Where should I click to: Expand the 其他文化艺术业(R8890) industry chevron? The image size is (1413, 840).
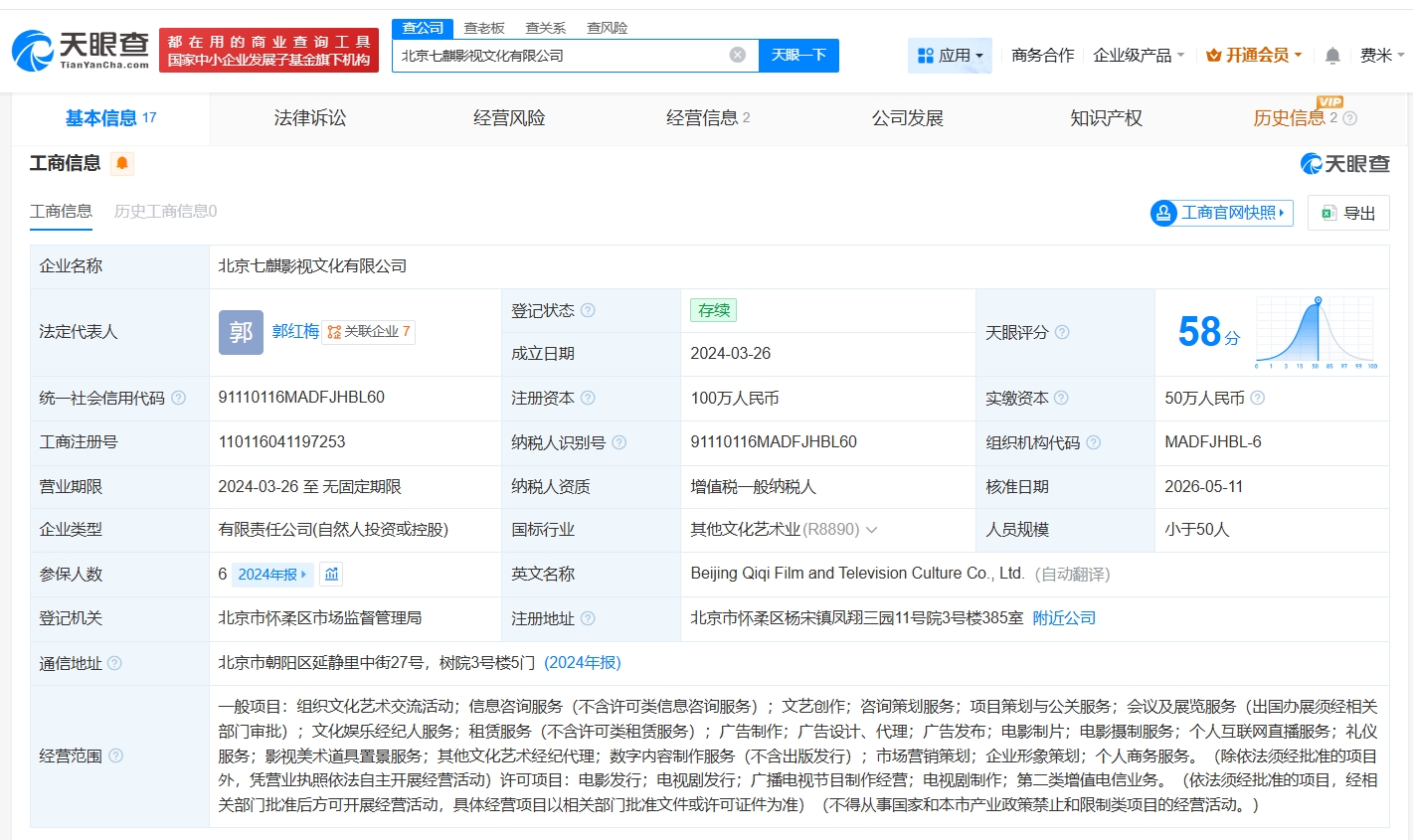click(872, 530)
